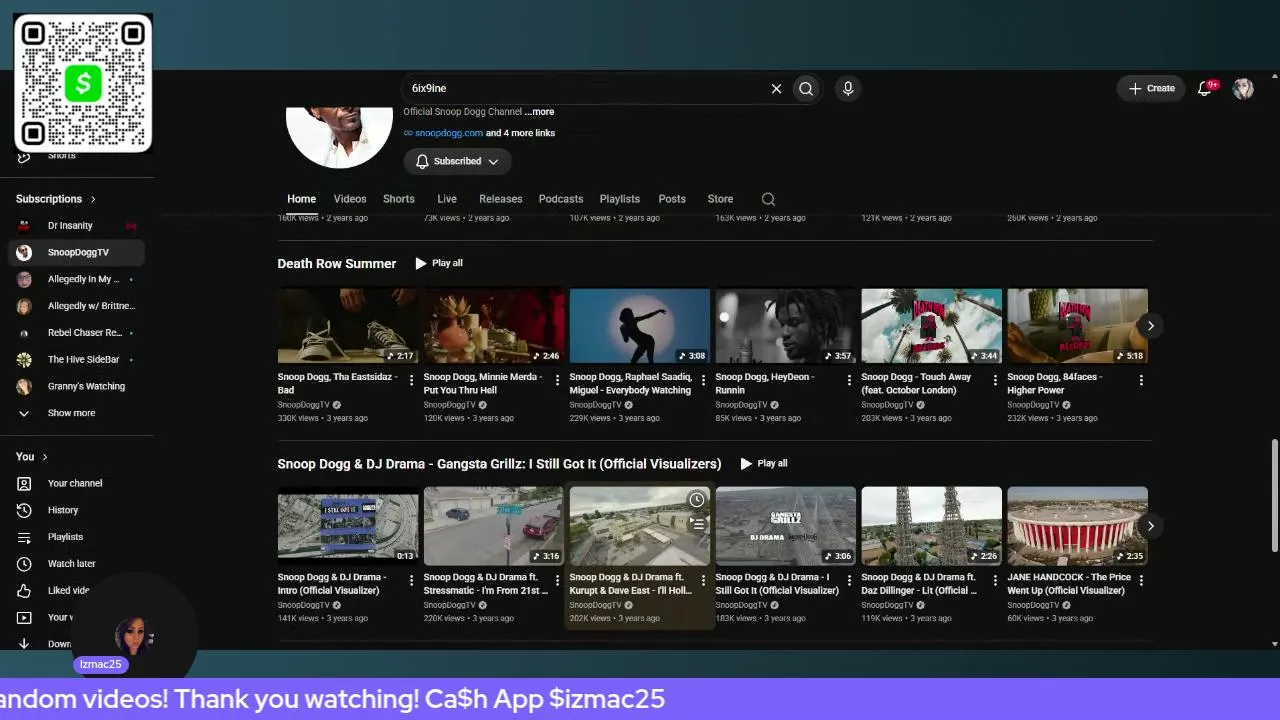The width and height of the screenshot is (1280, 720).
Task: Open options for I'm From 21st video
Action: (x=557, y=580)
